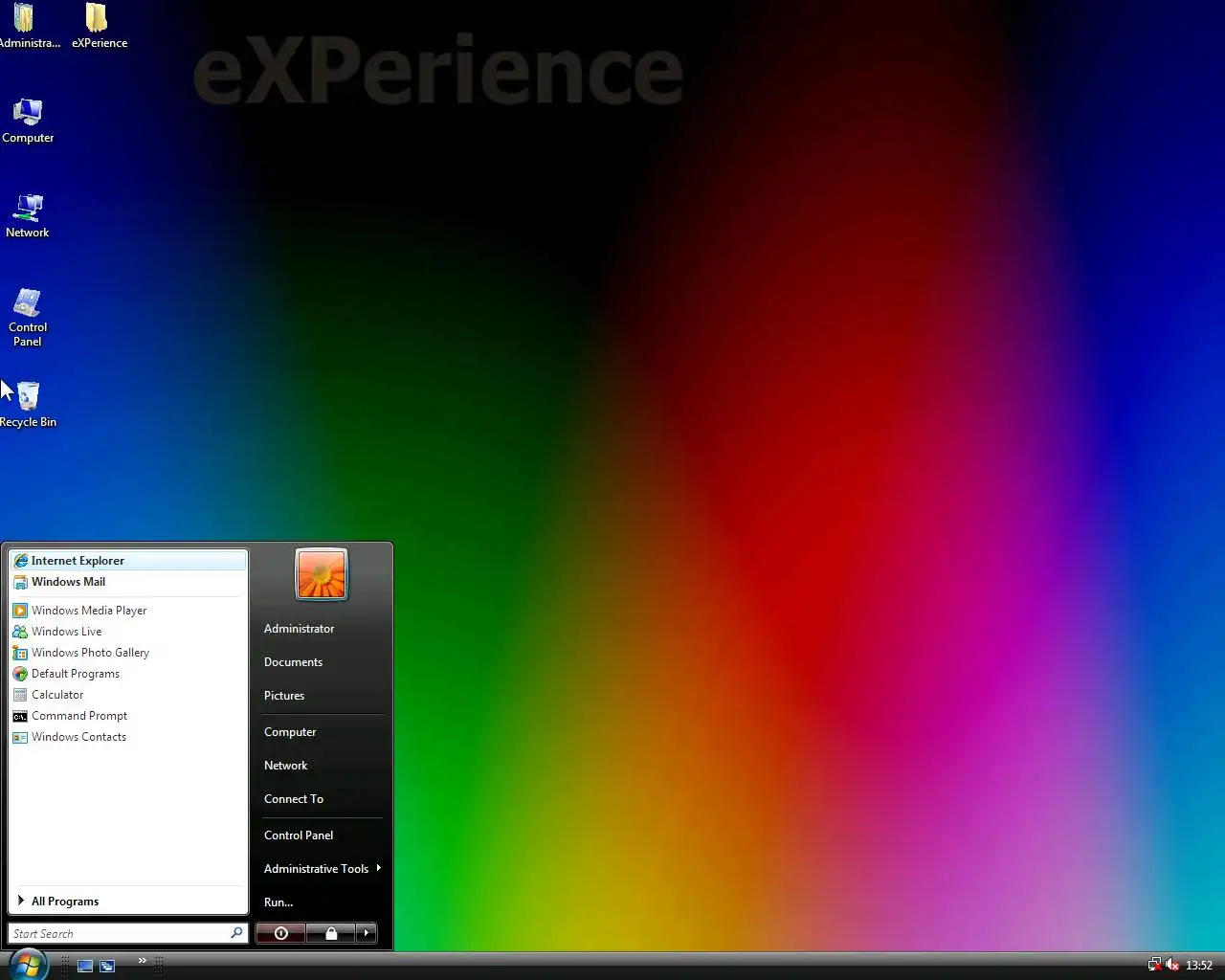Expand the Quick Launch overflow chevron
This screenshot has height=980, width=1225.
(x=142, y=960)
